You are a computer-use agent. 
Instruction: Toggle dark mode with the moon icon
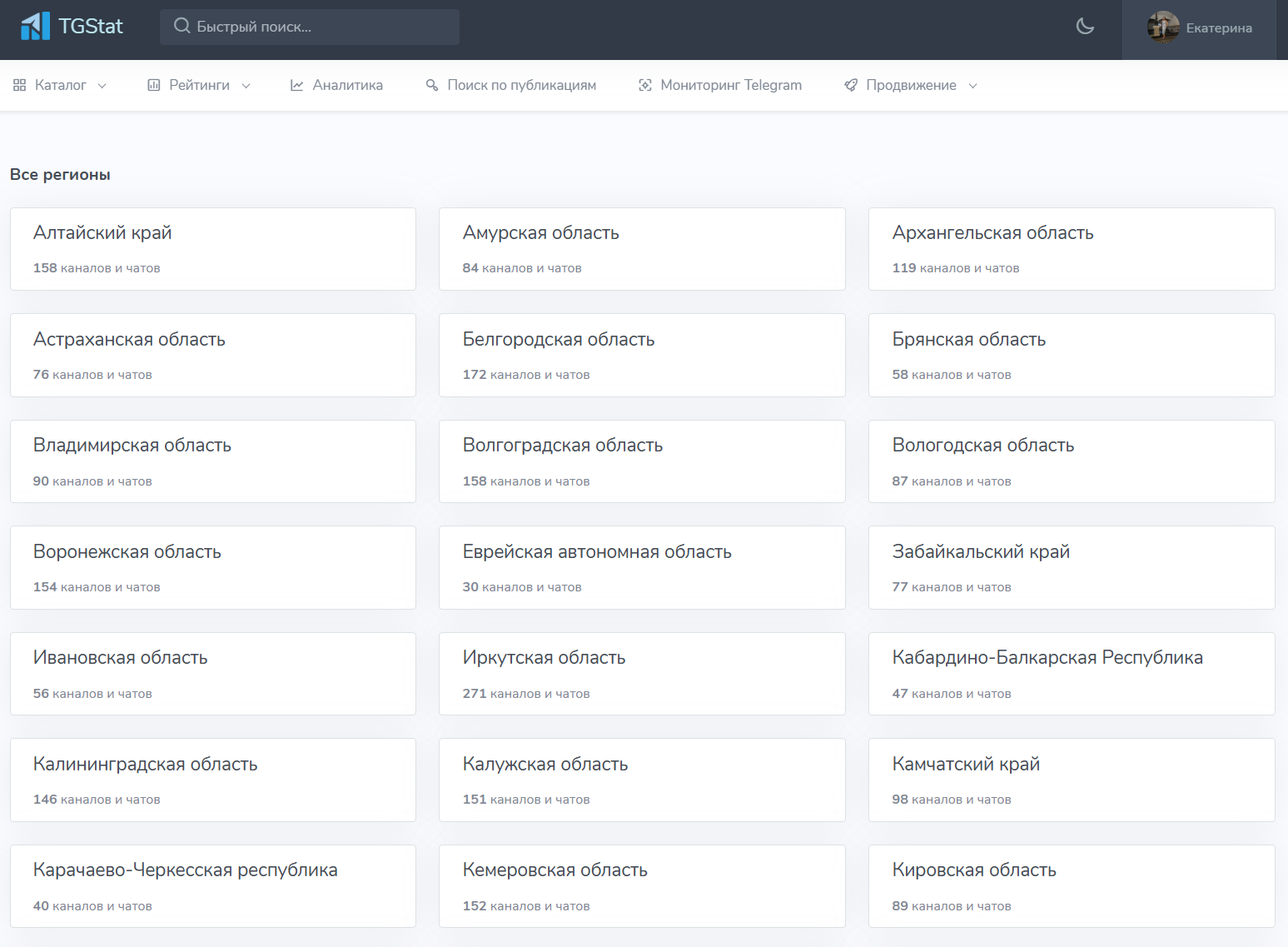pos(1085,27)
